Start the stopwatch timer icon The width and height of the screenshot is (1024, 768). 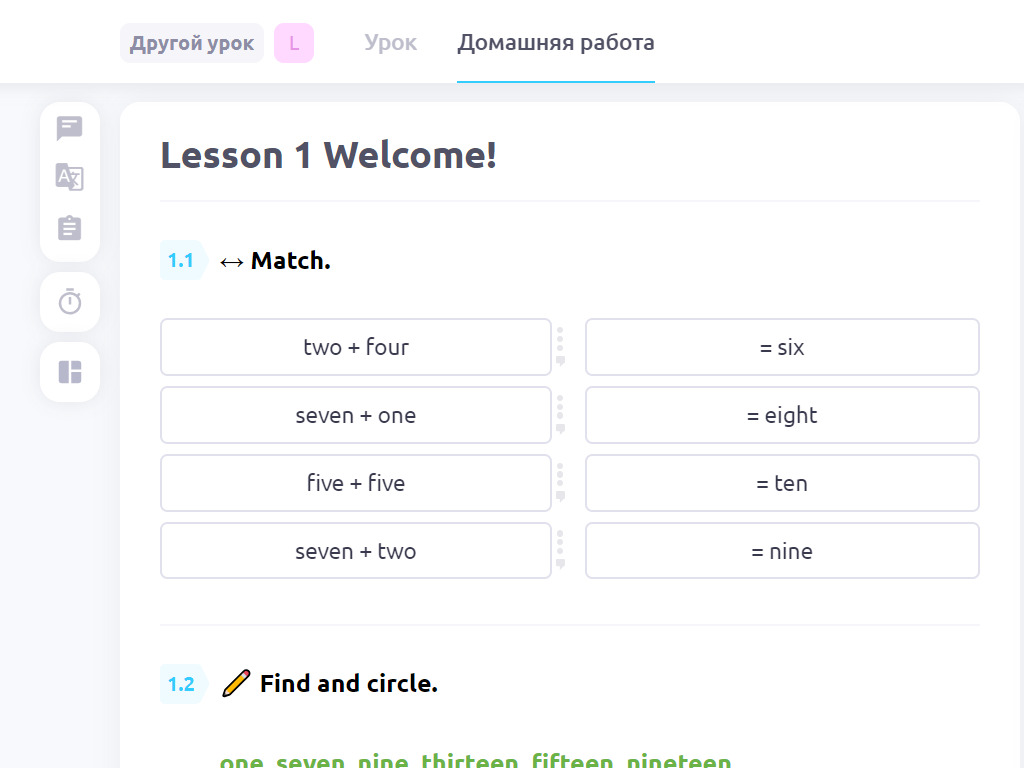pos(70,302)
